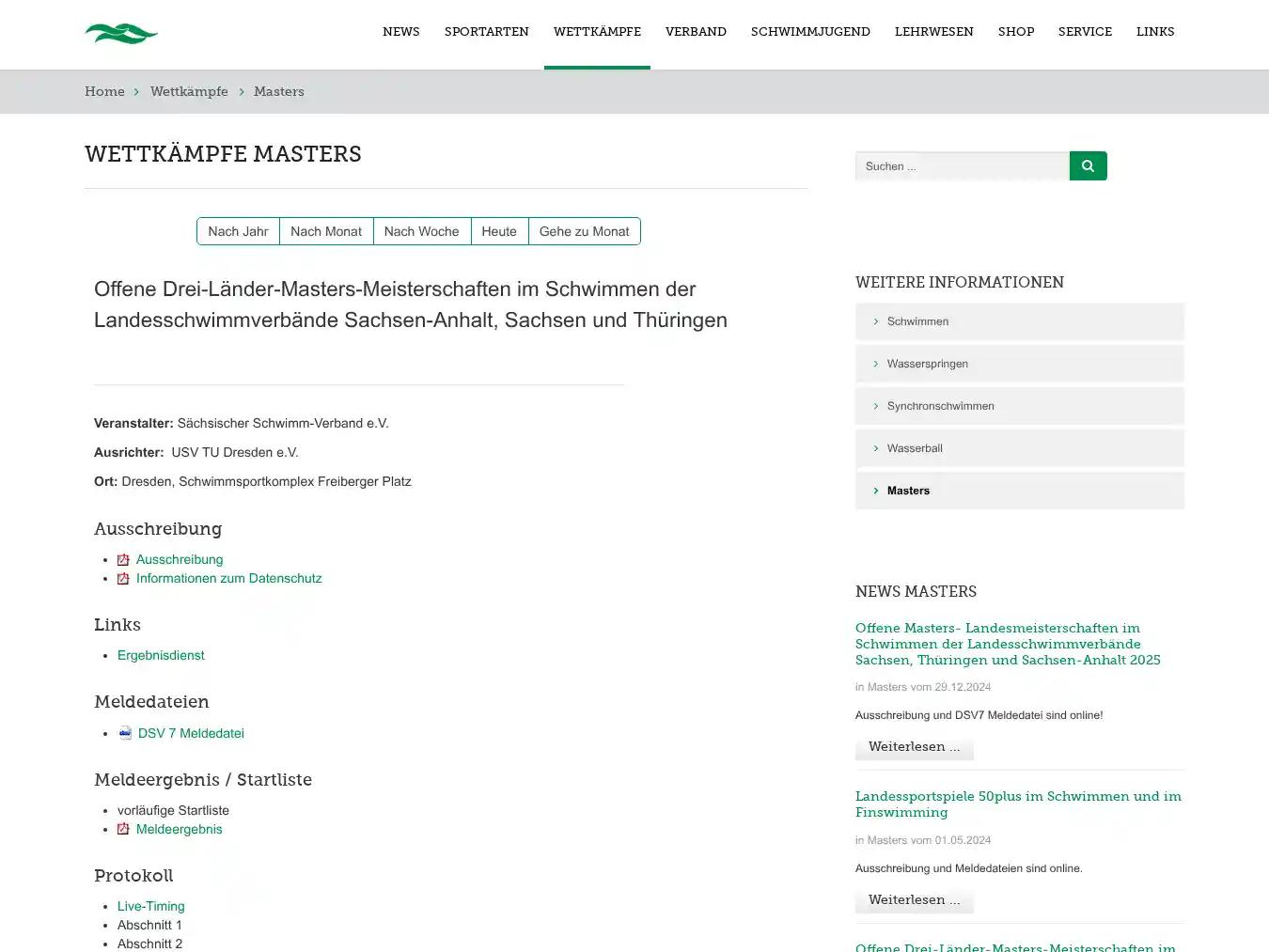Click the "Heute" view button
The image size is (1269, 952).
[499, 231]
